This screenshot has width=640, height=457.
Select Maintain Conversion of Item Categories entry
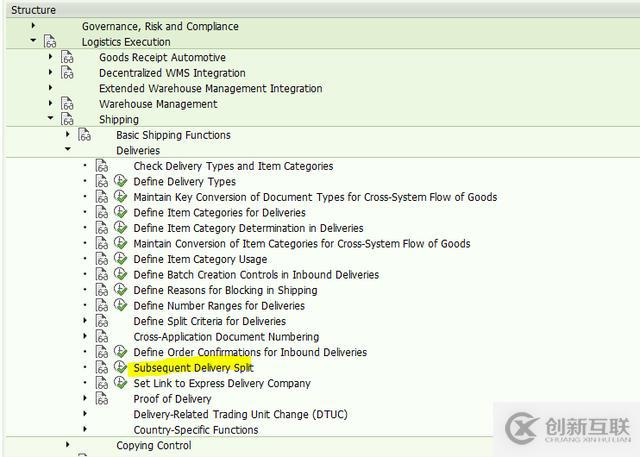(x=302, y=244)
